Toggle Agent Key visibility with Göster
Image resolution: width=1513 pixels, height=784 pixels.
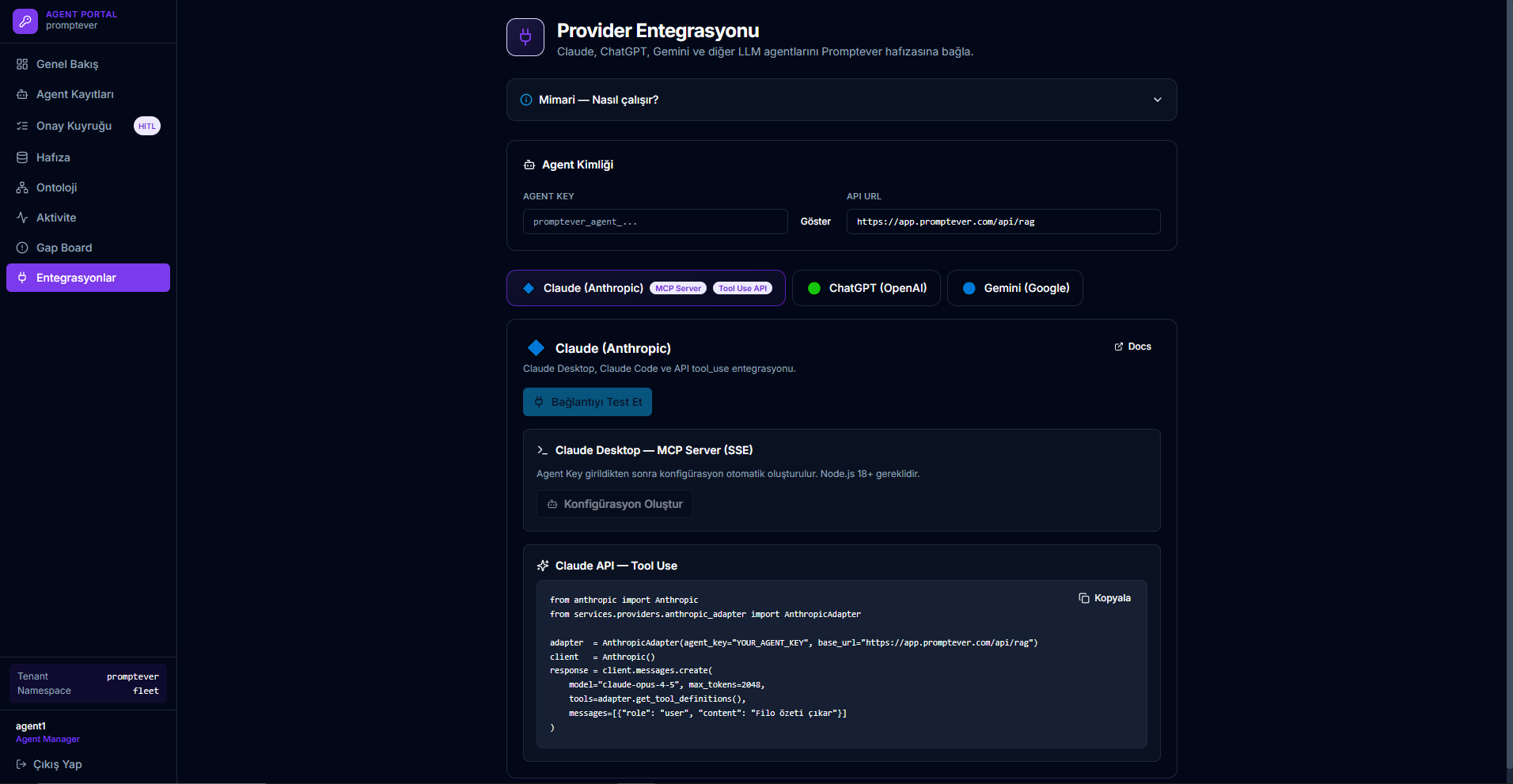(x=816, y=222)
